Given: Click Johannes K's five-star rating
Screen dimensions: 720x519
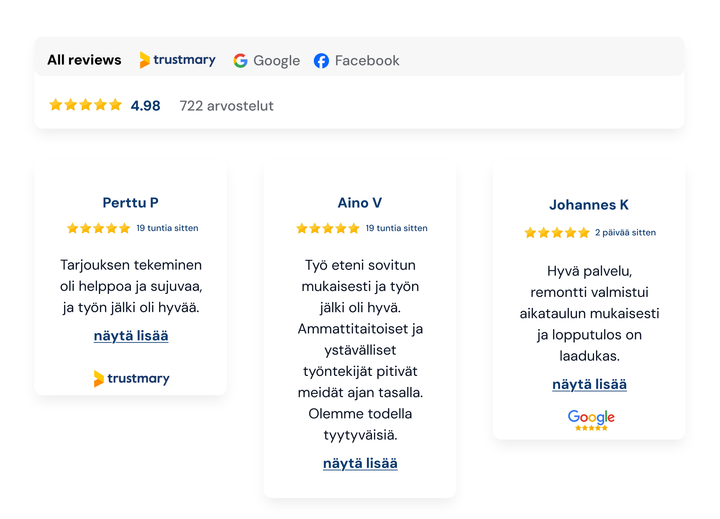Looking at the screenshot, I should click(x=557, y=233).
